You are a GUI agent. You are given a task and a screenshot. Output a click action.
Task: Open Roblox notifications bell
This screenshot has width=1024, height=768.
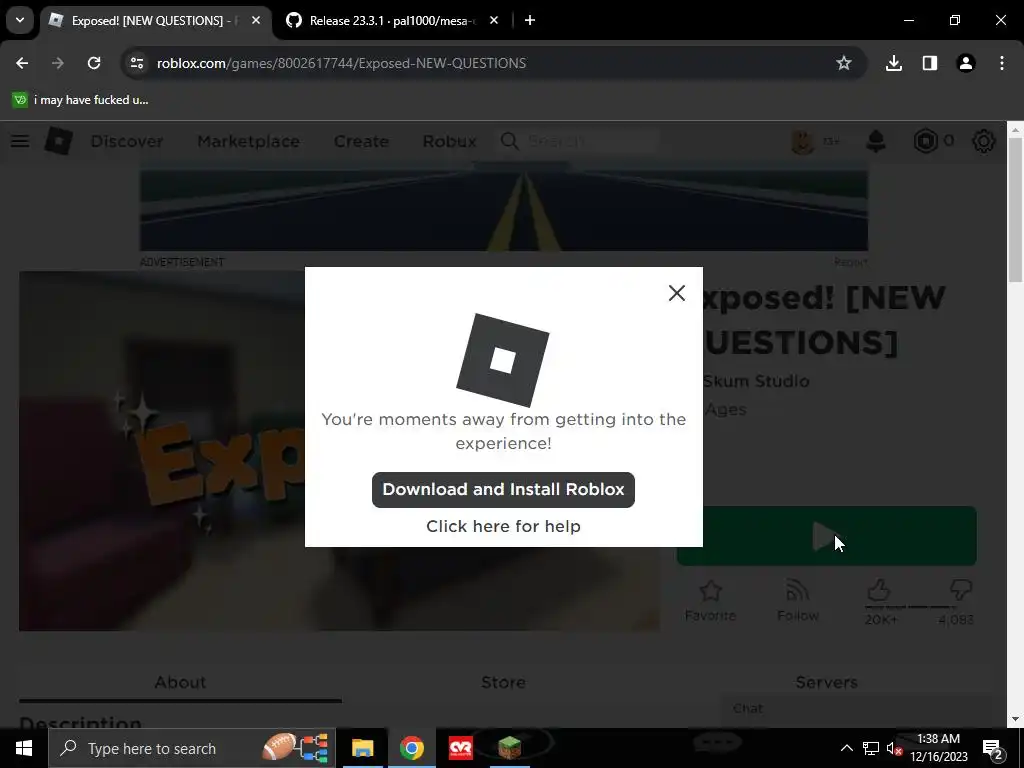[876, 141]
